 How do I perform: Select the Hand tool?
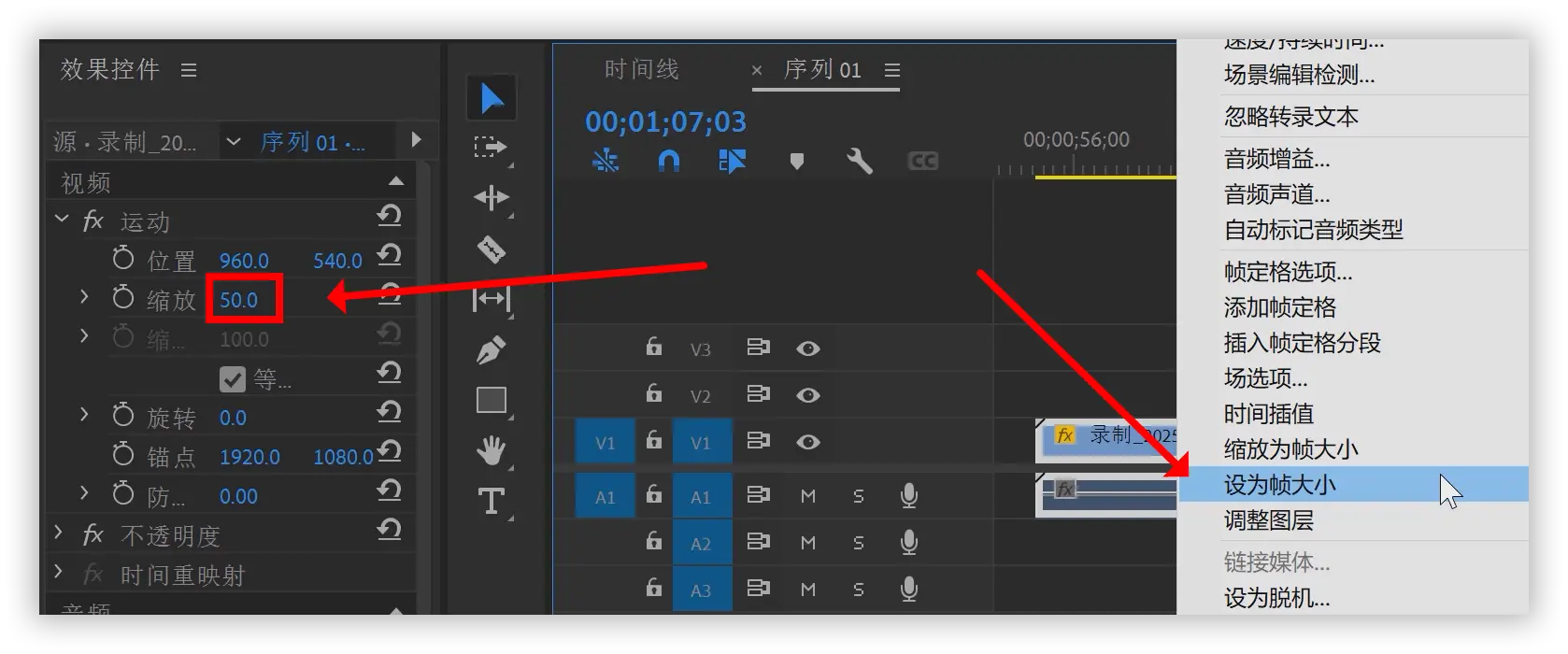[492, 451]
